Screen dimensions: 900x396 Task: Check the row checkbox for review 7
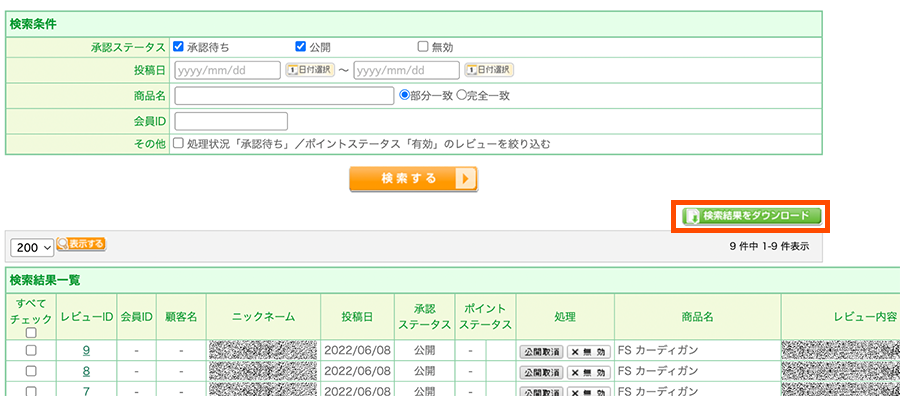(31, 391)
